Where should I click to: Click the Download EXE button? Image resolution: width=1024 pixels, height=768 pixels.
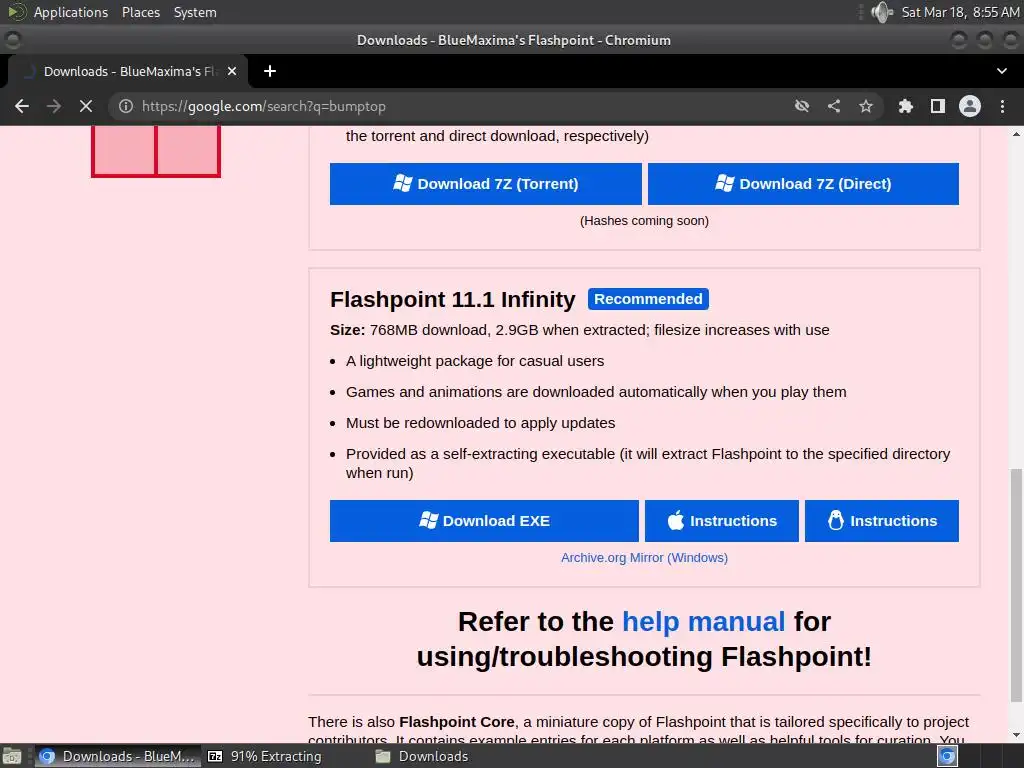click(x=484, y=520)
